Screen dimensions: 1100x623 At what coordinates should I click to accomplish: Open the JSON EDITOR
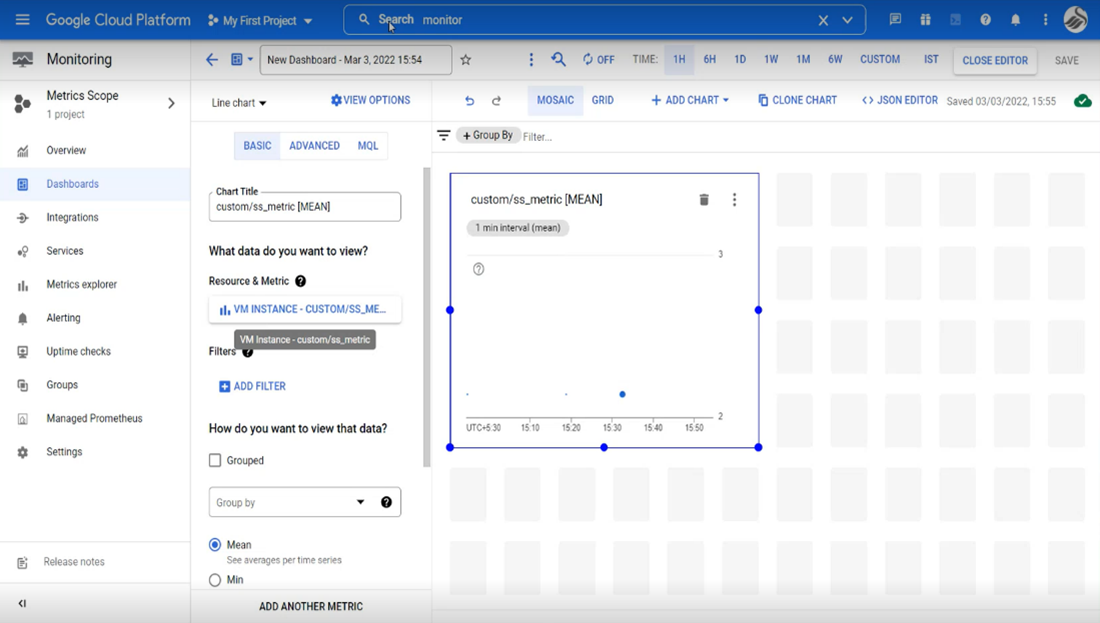pyautogui.click(x=900, y=100)
